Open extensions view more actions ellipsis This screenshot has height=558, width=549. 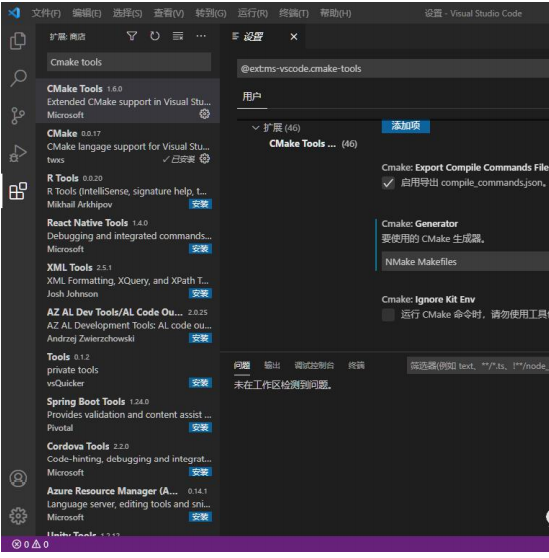point(201,36)
